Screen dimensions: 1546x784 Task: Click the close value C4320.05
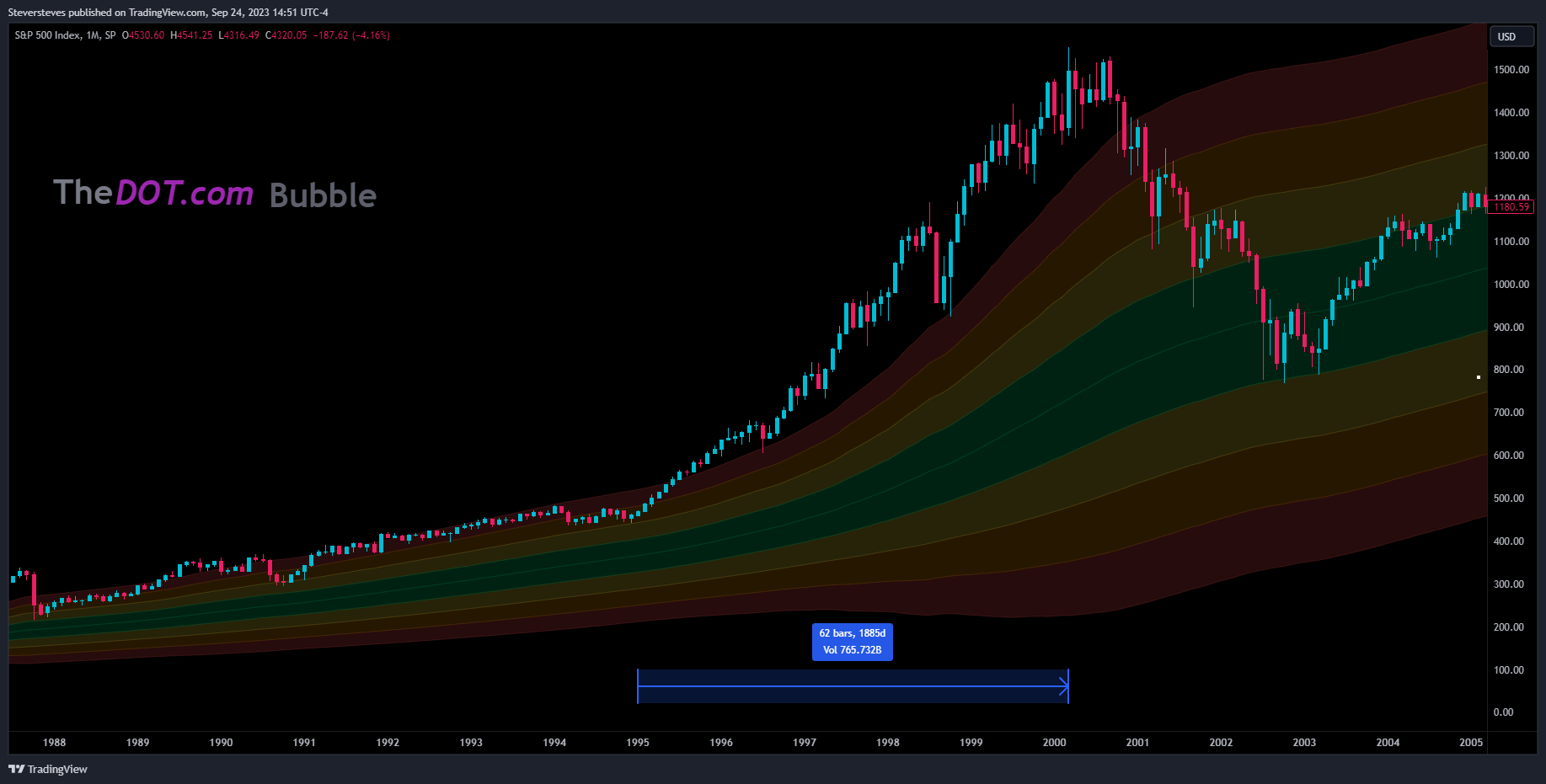pos(286,35)
